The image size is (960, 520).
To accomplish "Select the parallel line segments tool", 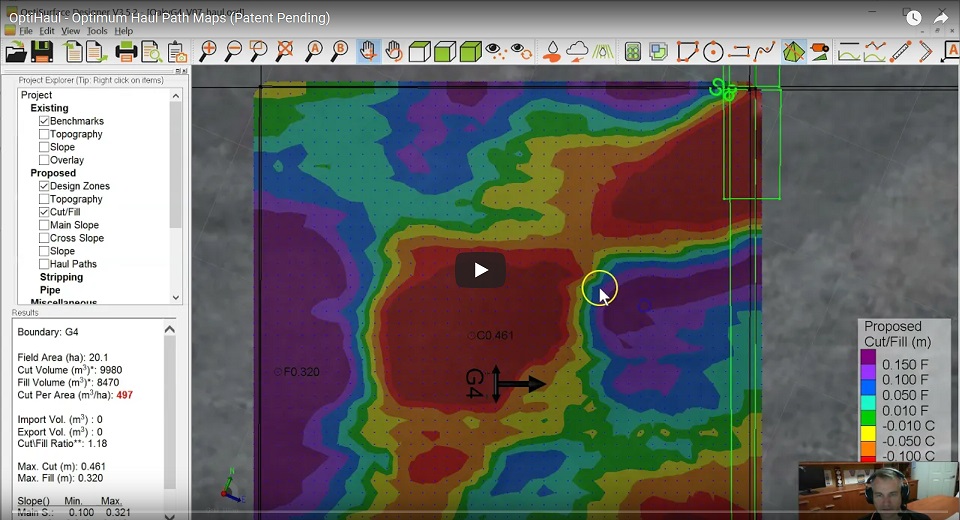I will click(738, 51).
